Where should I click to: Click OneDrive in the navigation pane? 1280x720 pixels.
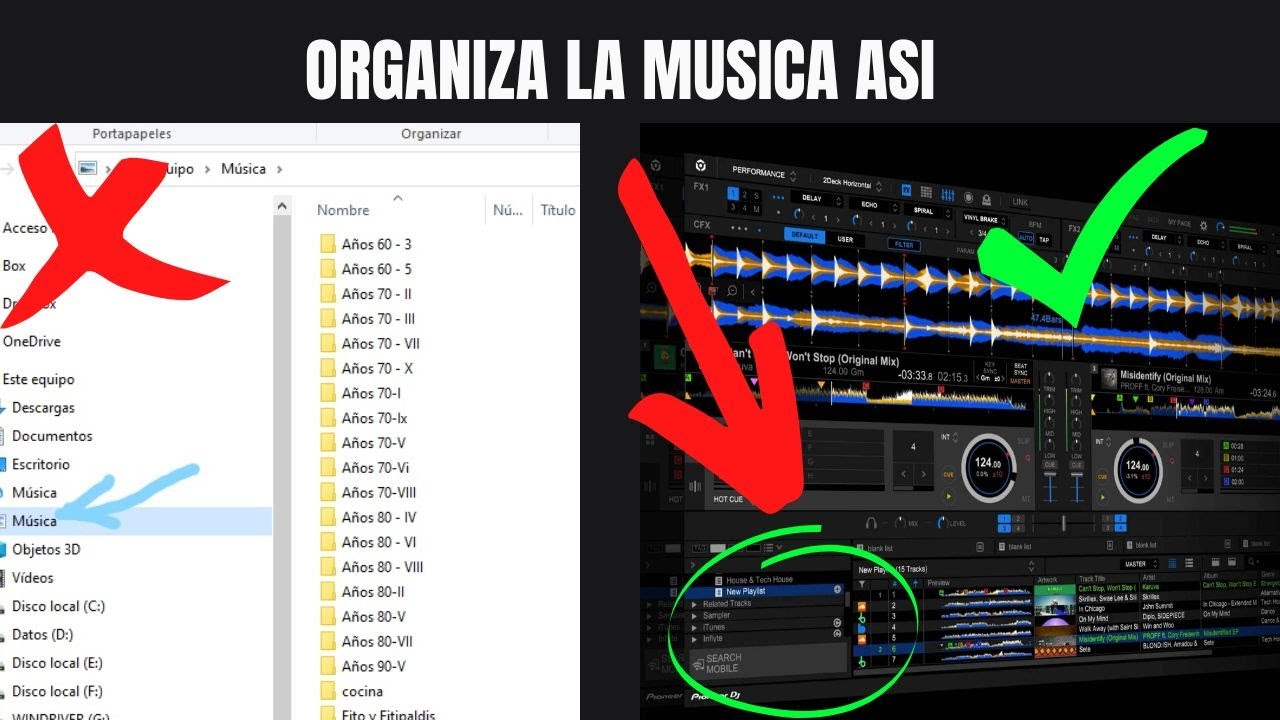point(31,342)
